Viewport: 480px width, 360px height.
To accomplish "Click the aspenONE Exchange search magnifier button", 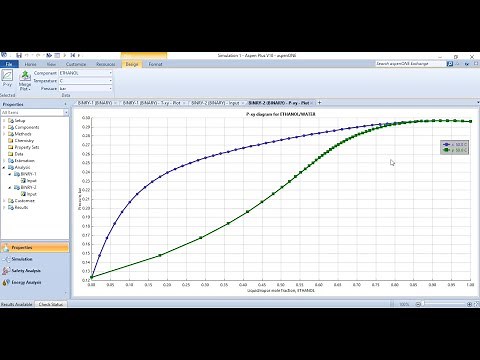I will pyautogui.click(x=450, y=64).
